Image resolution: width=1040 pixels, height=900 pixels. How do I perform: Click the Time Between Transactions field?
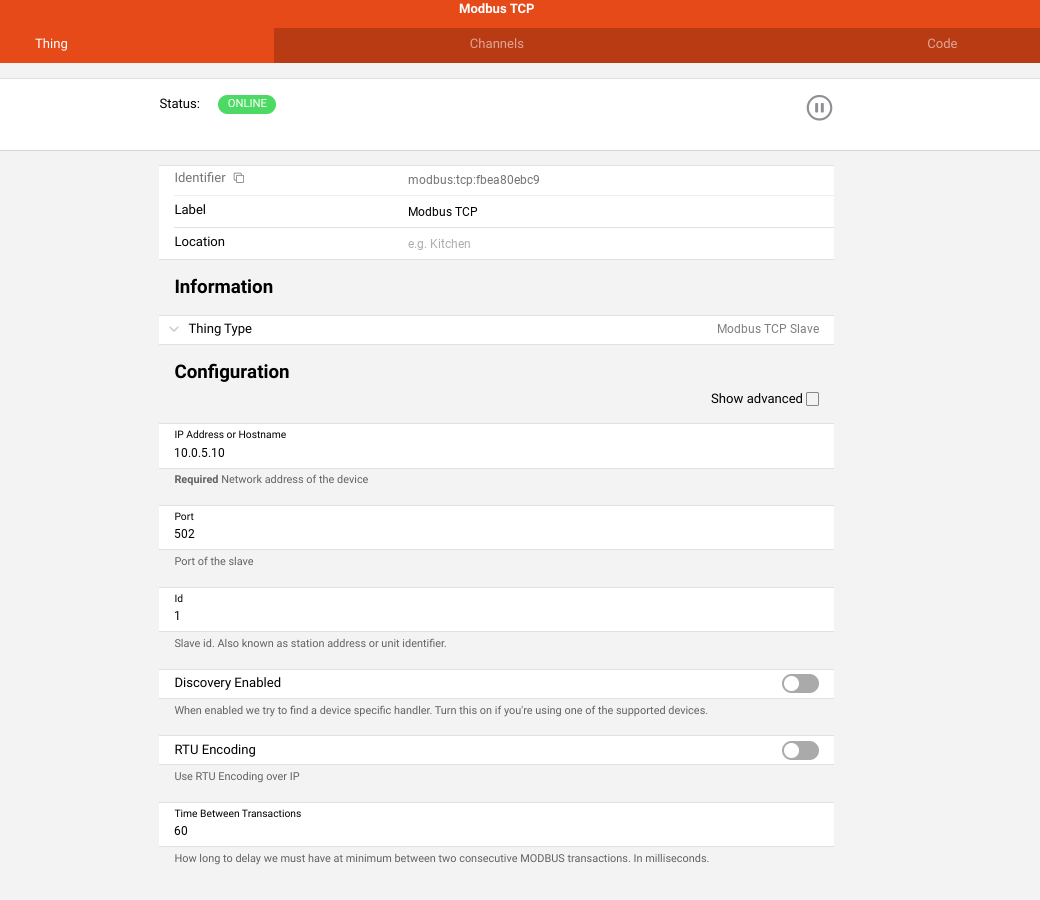pyautogui.click(x=495, y=831)
